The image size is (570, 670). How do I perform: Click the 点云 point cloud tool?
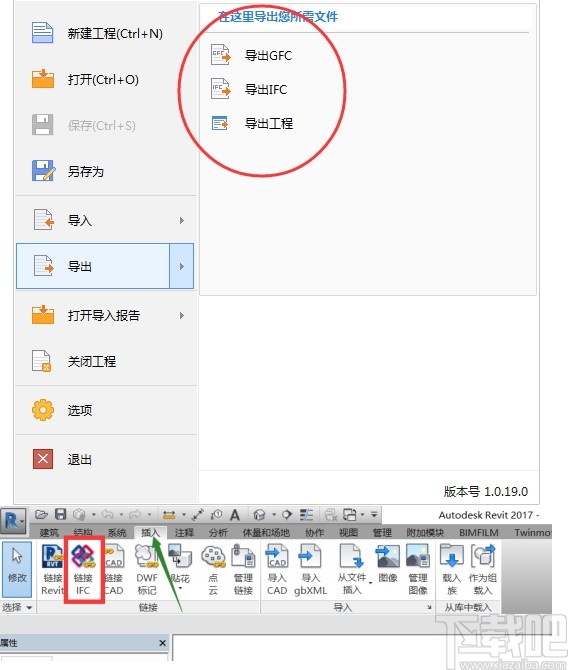coord(213,570)
